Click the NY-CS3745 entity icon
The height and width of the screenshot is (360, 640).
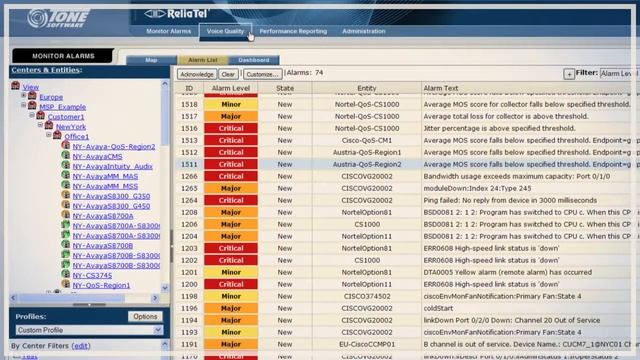click(x=65, y=273)
